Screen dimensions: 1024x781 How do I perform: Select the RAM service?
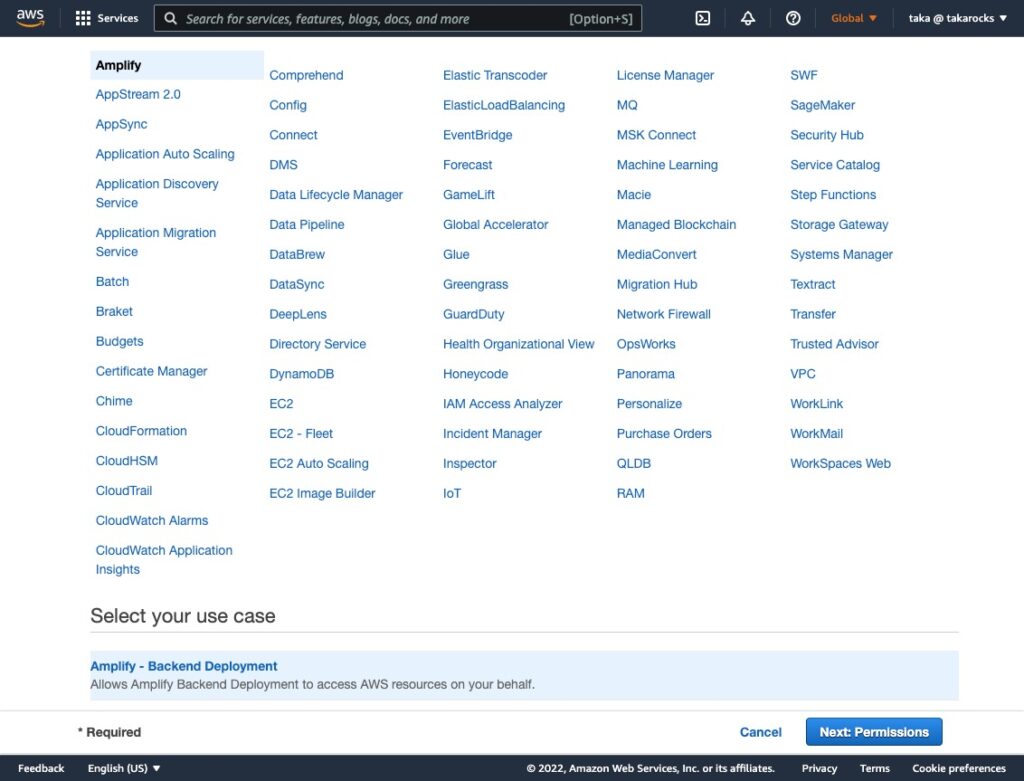coord(630,494)
